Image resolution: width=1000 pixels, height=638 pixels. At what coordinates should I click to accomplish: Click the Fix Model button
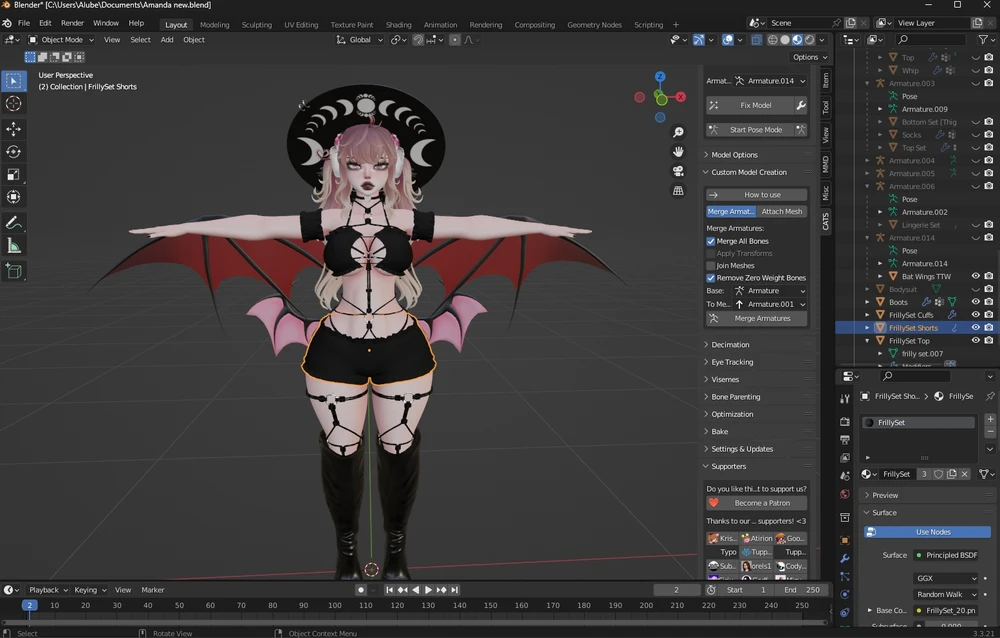click(749, 105)
